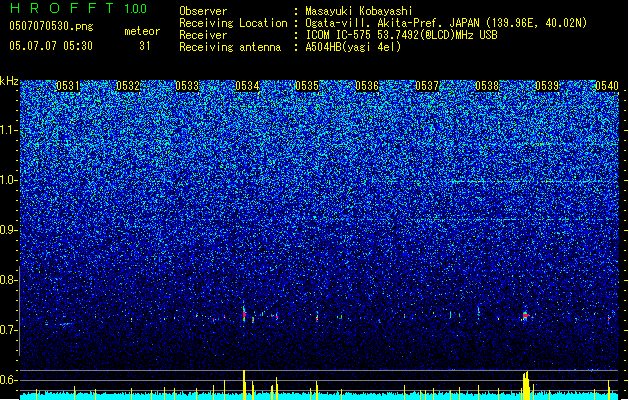Click the 0537 time marker
The height and width of the screenshot is (400, 629).
tap(427, 86)
